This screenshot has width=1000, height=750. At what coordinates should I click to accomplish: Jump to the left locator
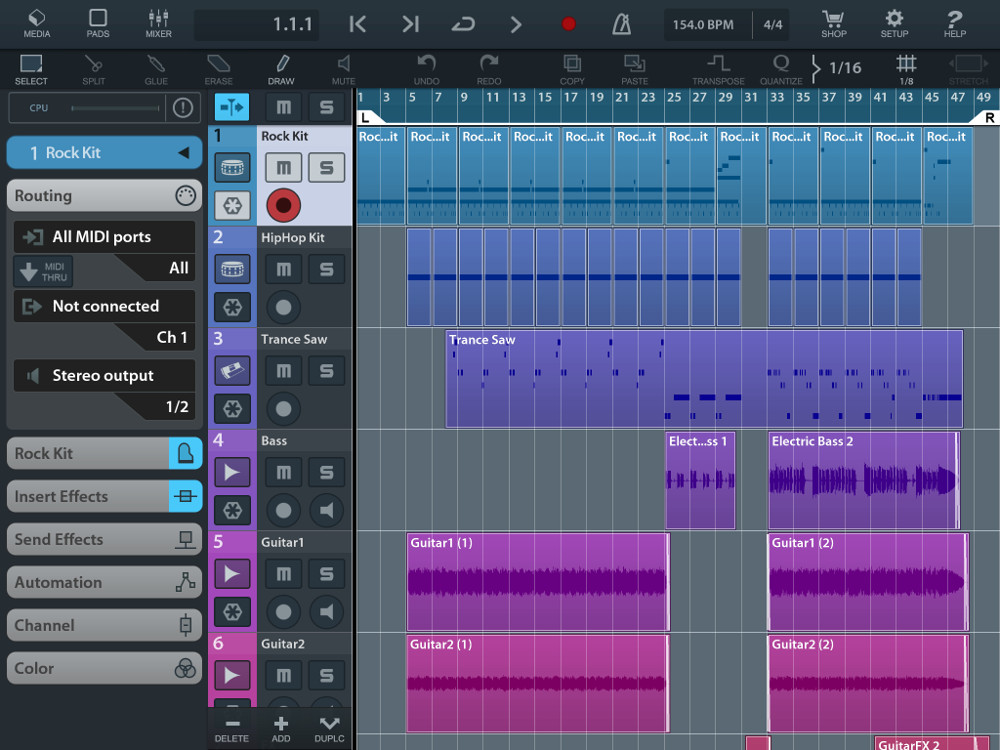tap(358, 24)
